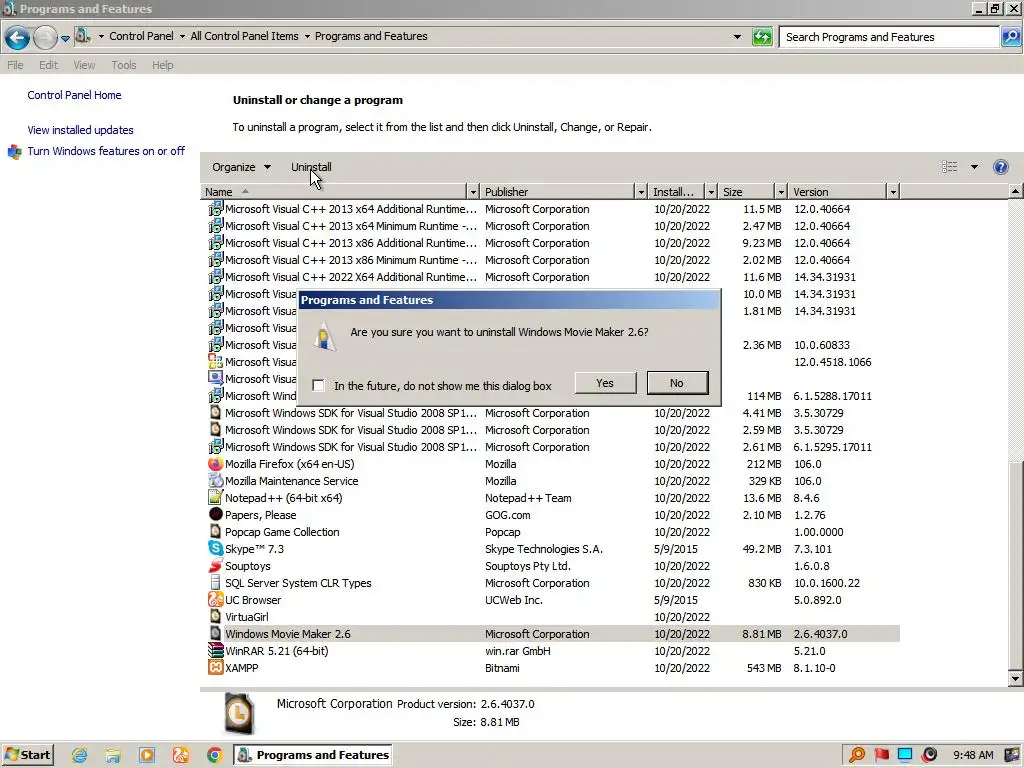The image size is (1024, 768).
Task: Click the change view icon
Action: [x=950, y=167]
